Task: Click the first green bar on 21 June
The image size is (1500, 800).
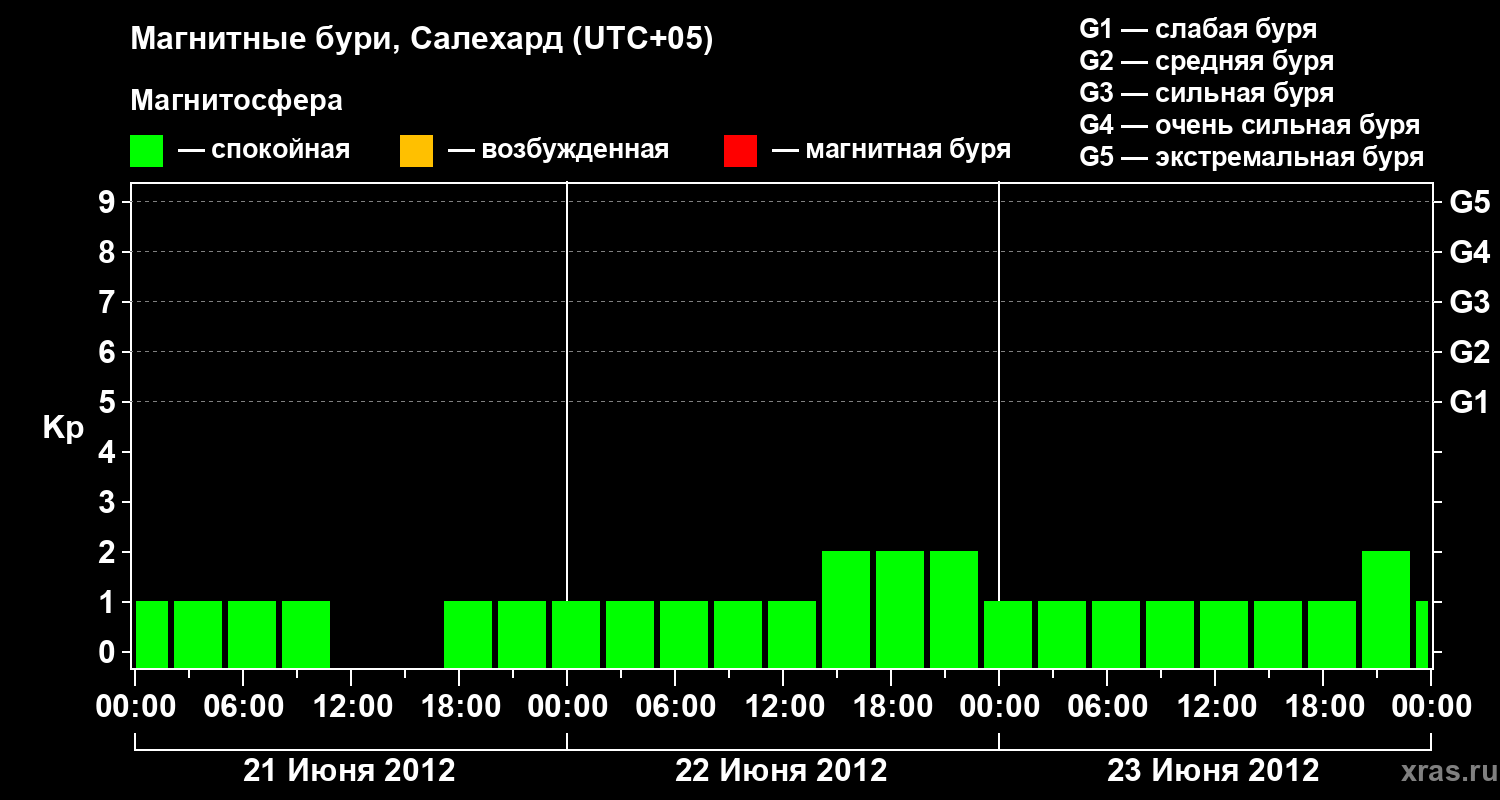Action: click(152, 634)
